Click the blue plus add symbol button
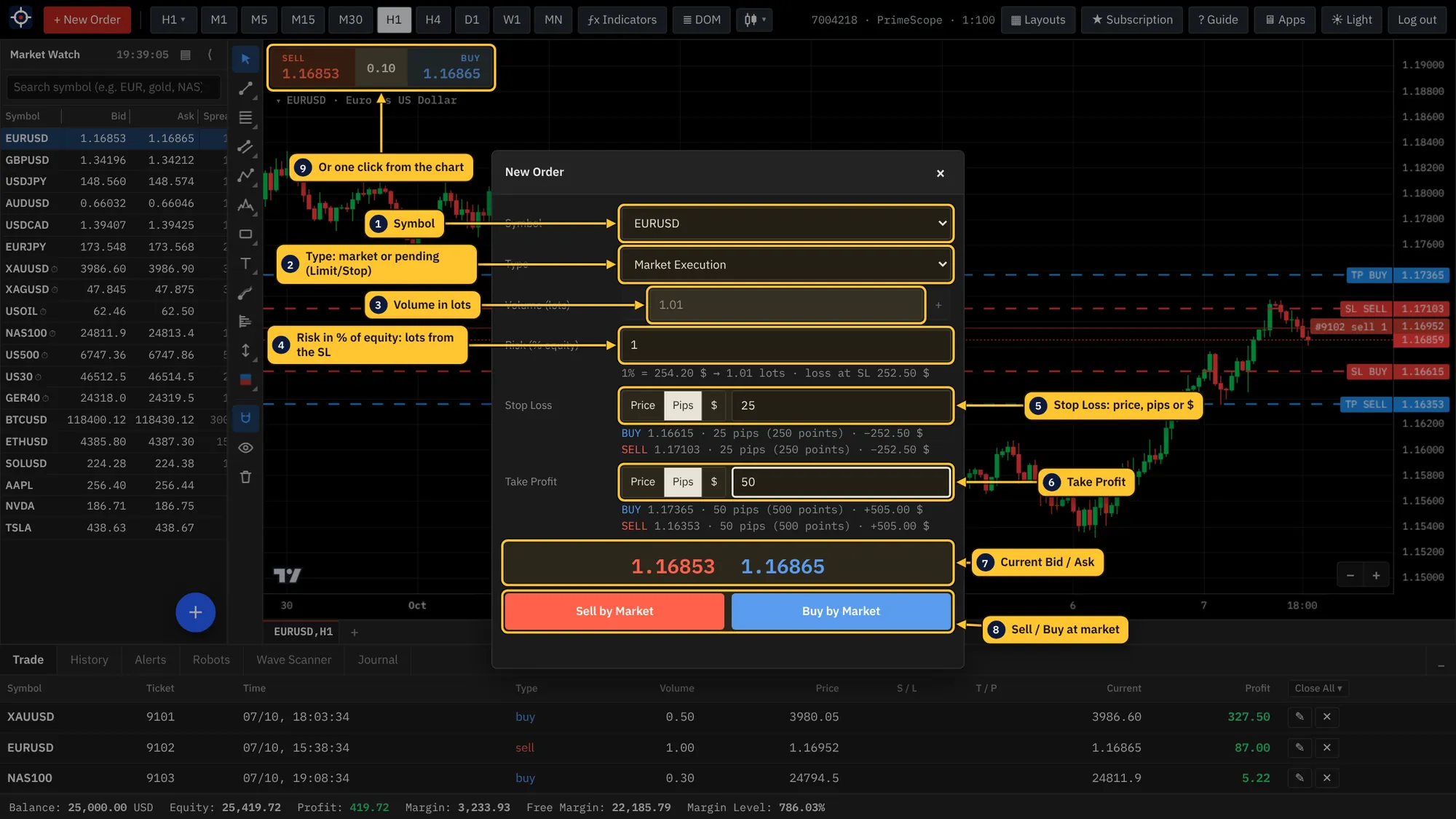The width and height of the screenshot is (1456, 819). click(195, 612)
